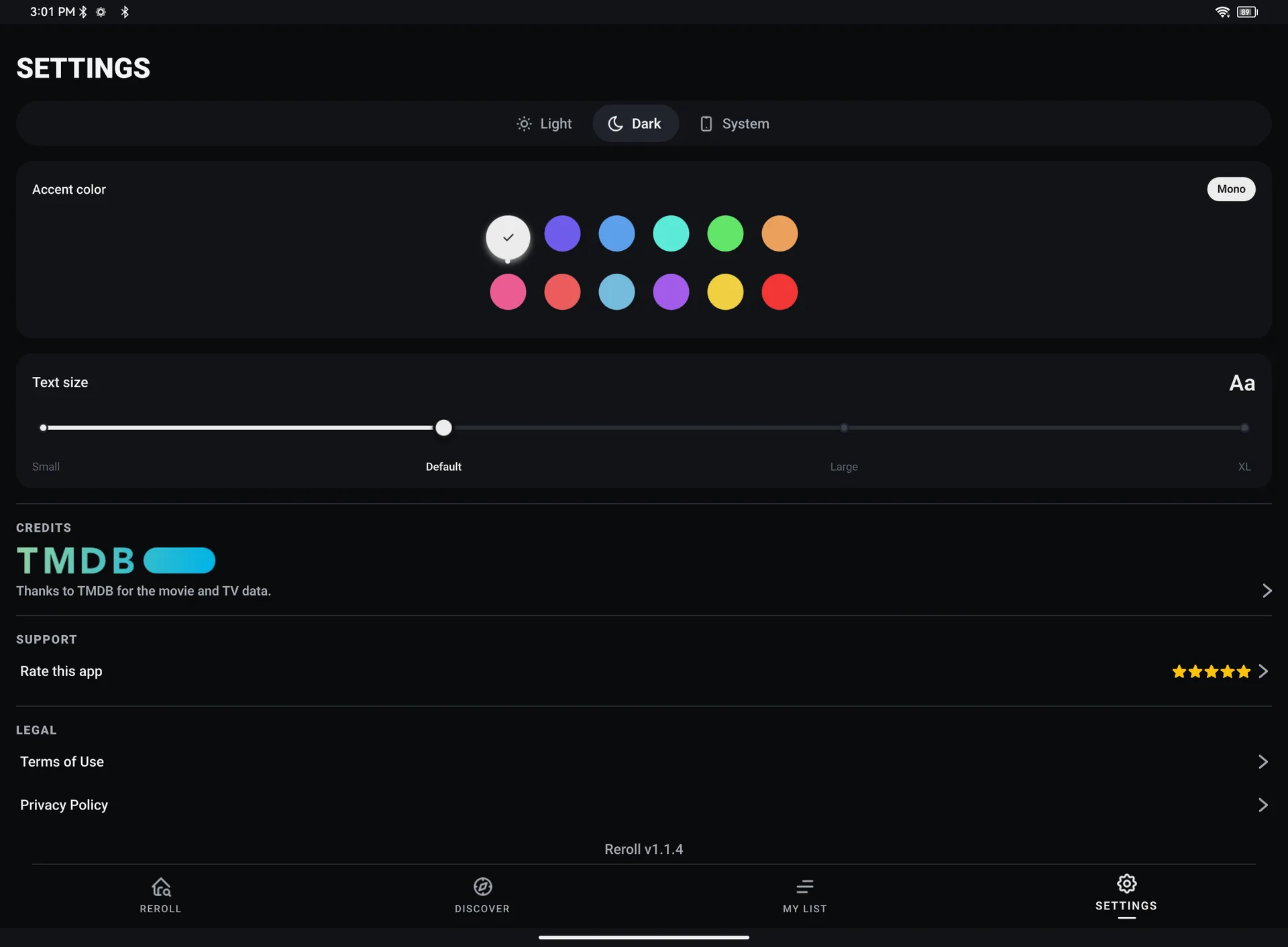Pick the light sky blue accent color
This screenshot has width=1288, height=947.
(616, 292)
